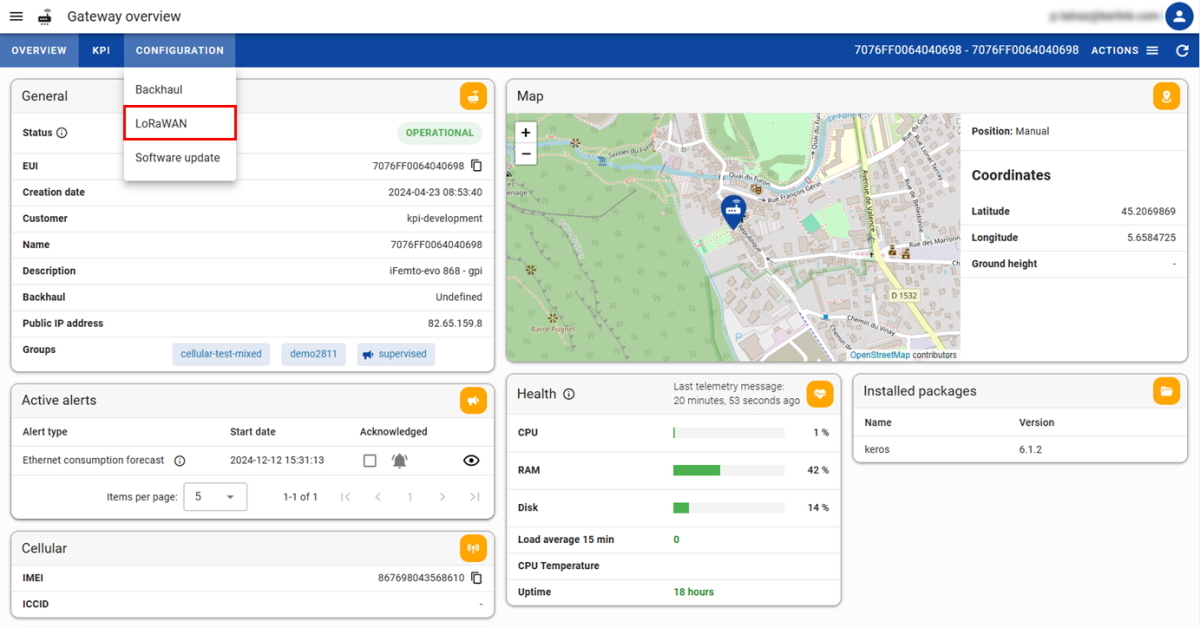Switch to the KPI tab
The width and height of the screenshot is (1200, 628).
[101, 51]
